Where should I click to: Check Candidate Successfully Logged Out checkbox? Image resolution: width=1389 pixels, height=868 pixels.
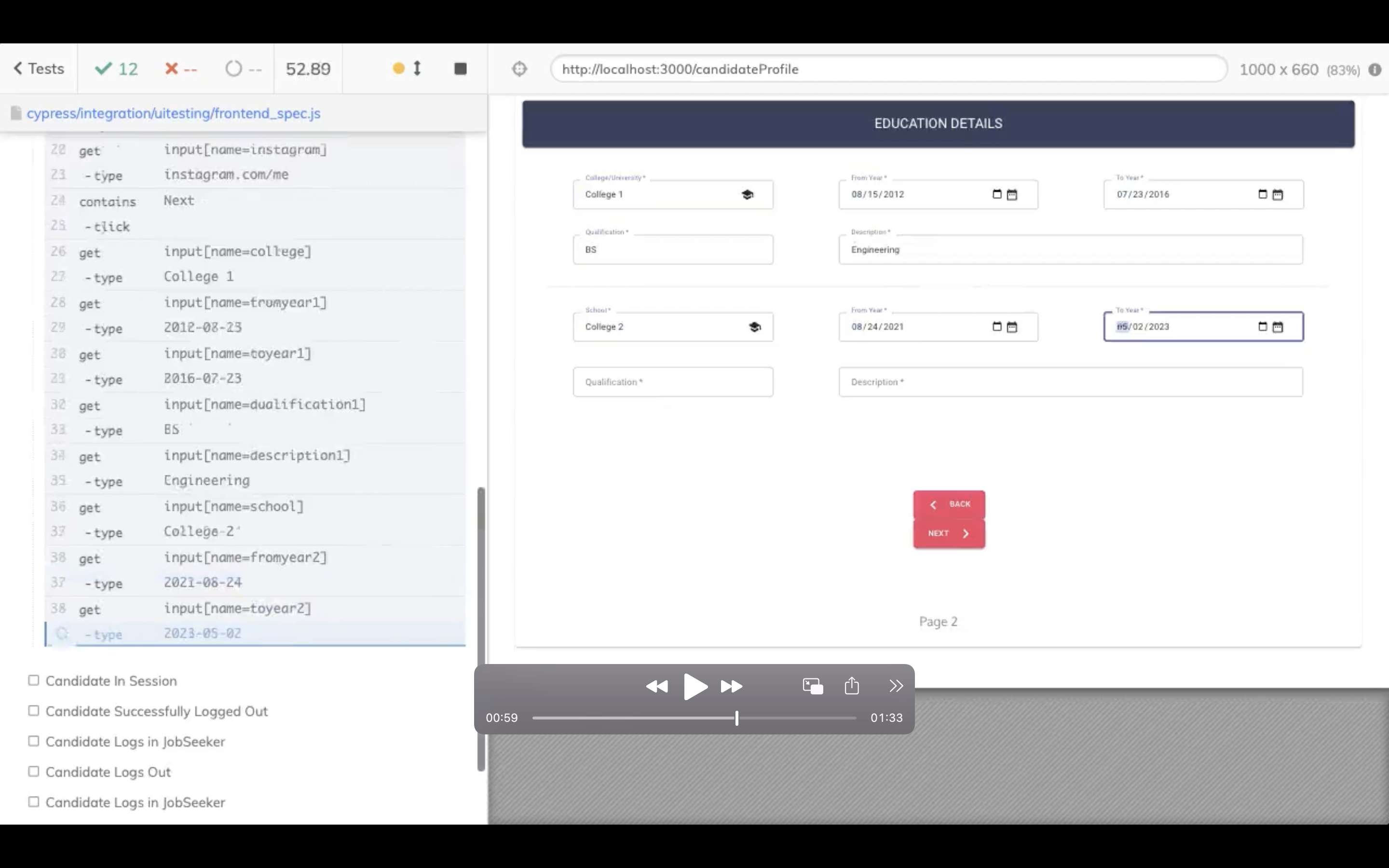tap(34, 711)
